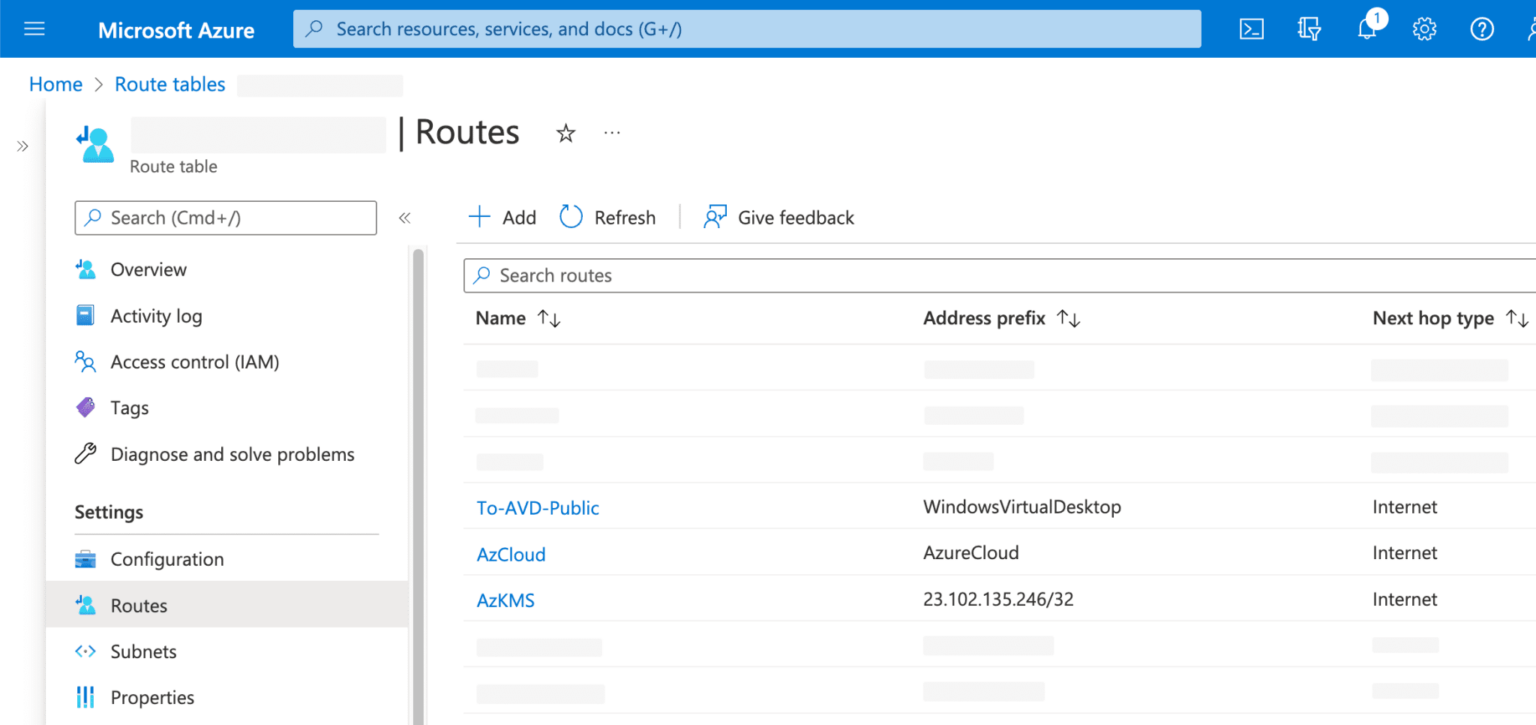Open Diagnose and solve problems
Viewport: 1536px width, 725px height.
232,454
